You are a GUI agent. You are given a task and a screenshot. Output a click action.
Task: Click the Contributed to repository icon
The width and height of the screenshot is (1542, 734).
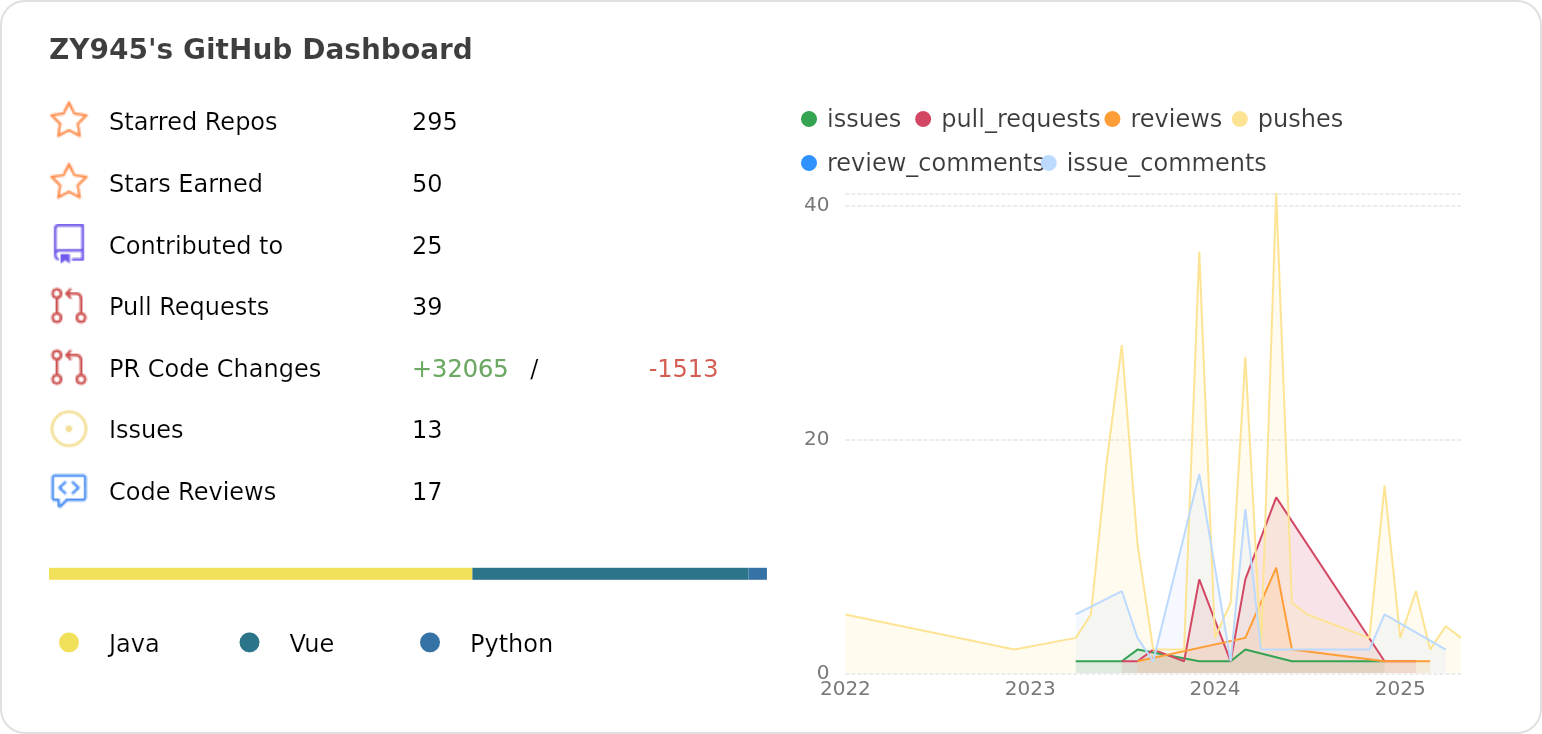(68, 244)
